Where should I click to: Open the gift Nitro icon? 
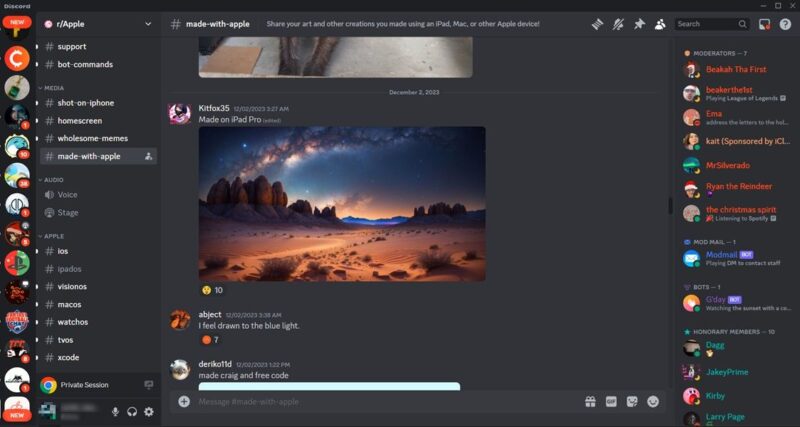click(590, 401)
